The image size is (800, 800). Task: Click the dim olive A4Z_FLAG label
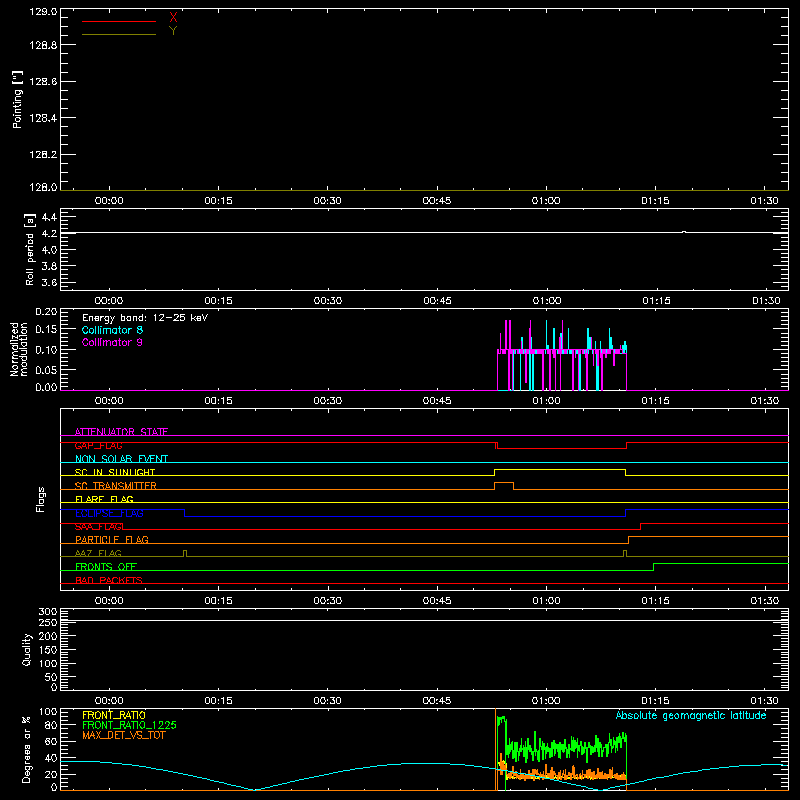coord(98,554)
